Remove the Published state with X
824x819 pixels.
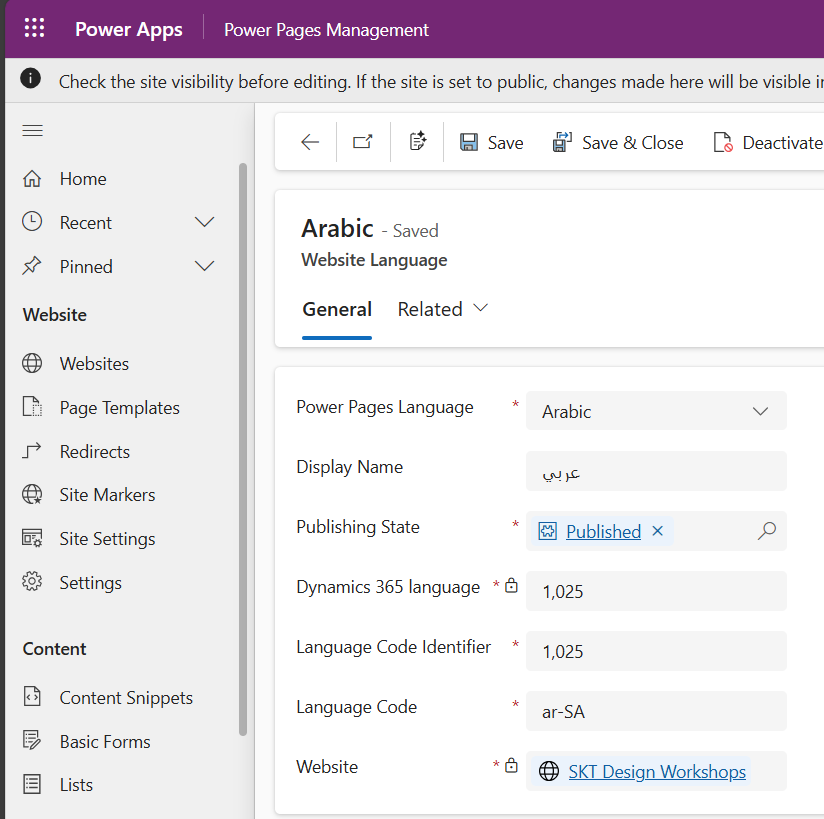click(x=658, y=531)
